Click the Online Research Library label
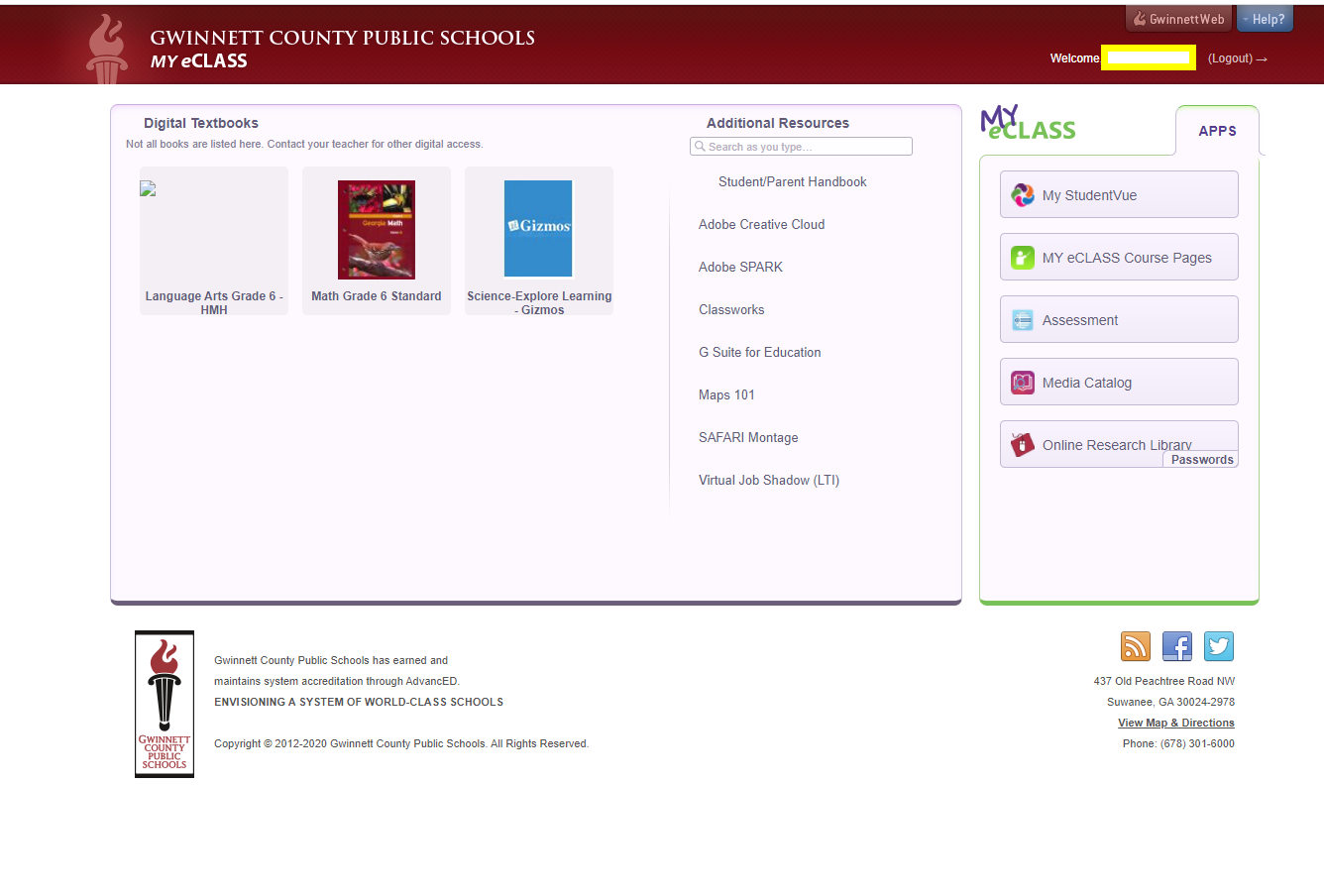Screen dimensions: 1324x896 (1117, 445)
